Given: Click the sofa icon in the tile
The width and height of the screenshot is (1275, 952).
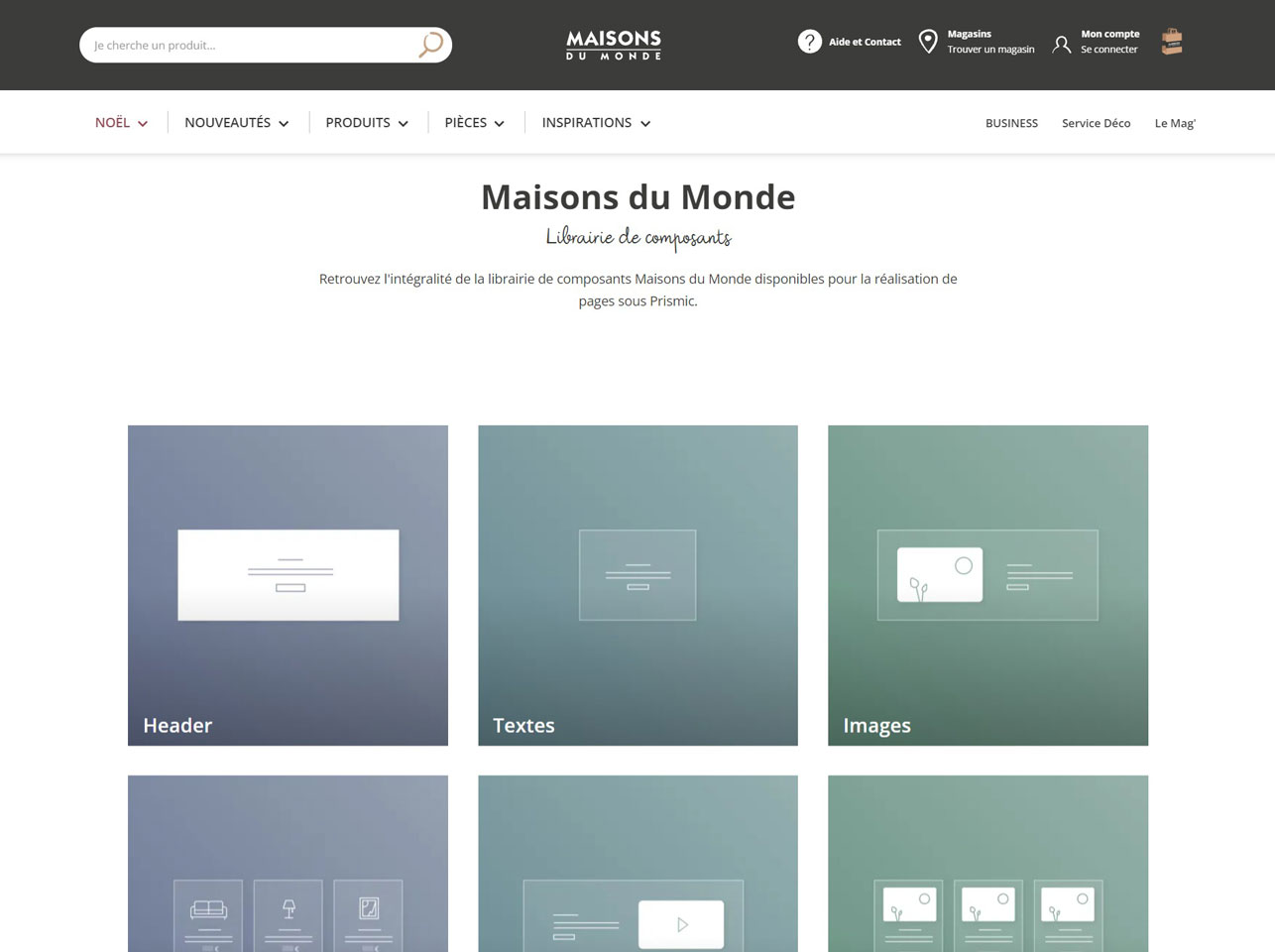Looking at the screenshot, I should [x=208, y=908].
